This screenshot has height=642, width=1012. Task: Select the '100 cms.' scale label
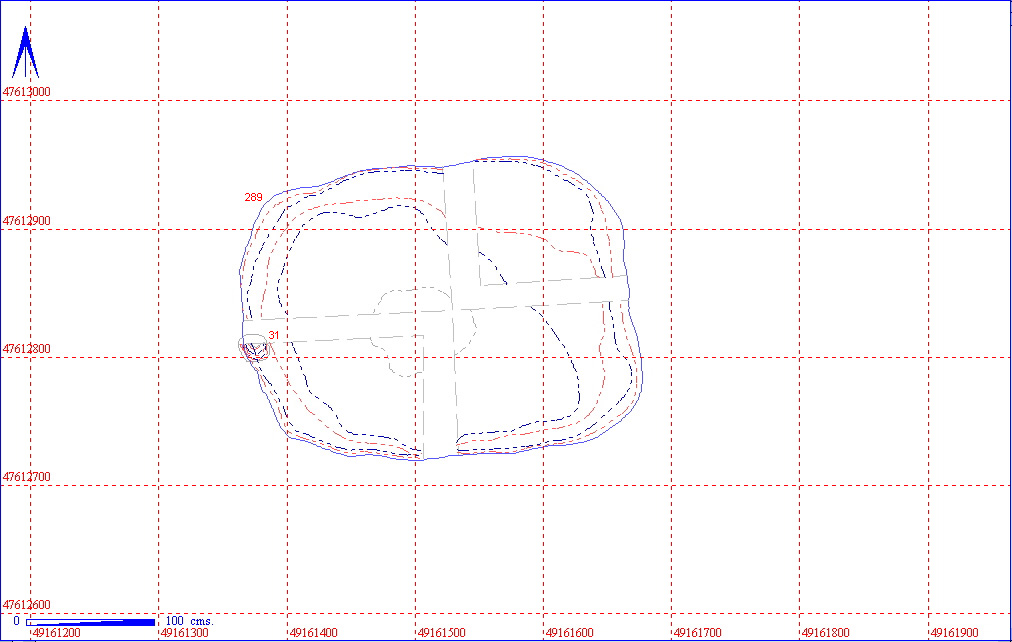click(x=189, y=621)
